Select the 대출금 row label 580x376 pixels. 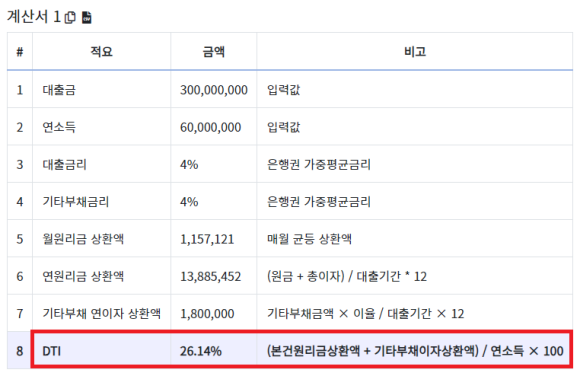click(x=59, y=90)
